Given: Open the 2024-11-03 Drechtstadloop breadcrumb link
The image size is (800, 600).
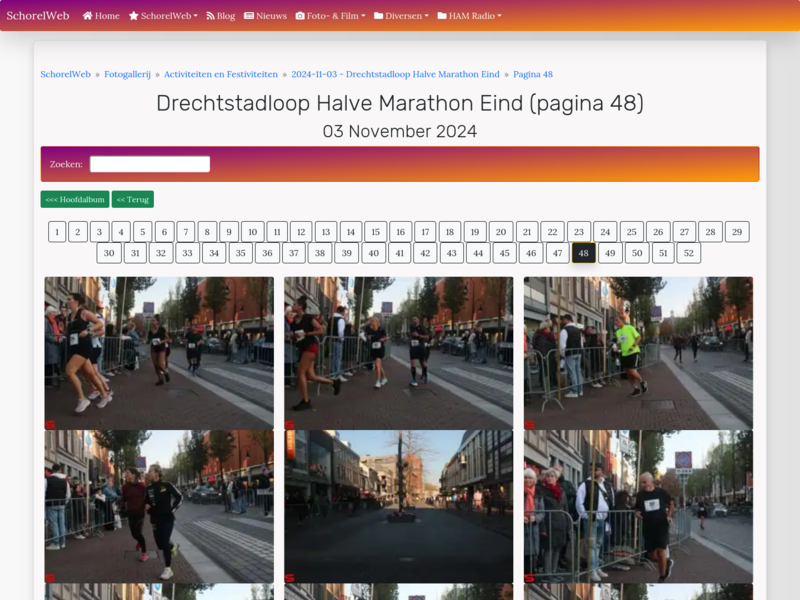Looking at the screenshot, I should [395, 74].
